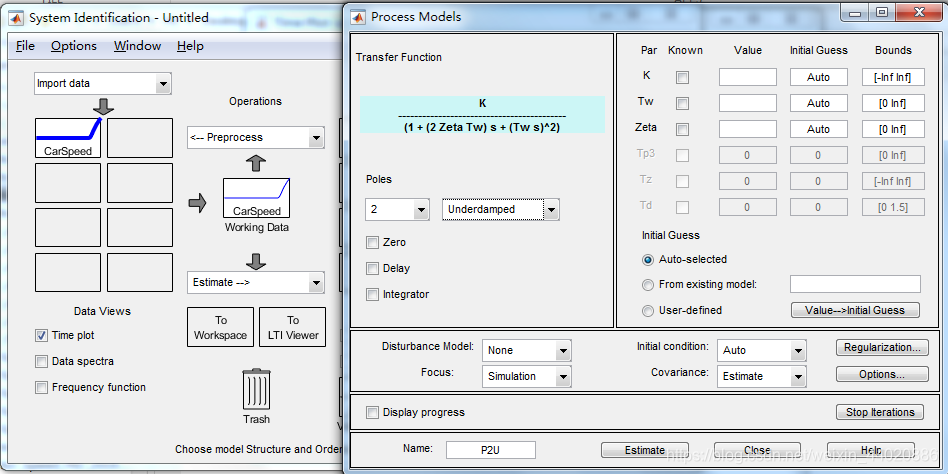The height and width of the screenshot is (474, 948).
Task: Open the Disturbance Model dropdown
Action: (x=526, y=351)
